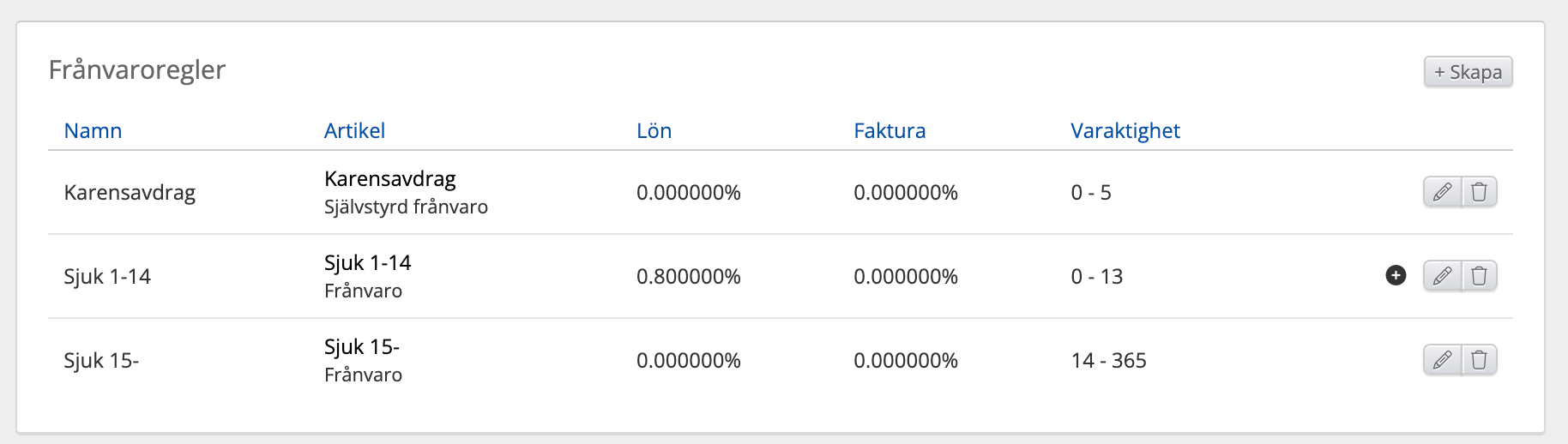1568x444 pixels.
Task: Click the Sjuk 15- name cell
Action: 101,361
